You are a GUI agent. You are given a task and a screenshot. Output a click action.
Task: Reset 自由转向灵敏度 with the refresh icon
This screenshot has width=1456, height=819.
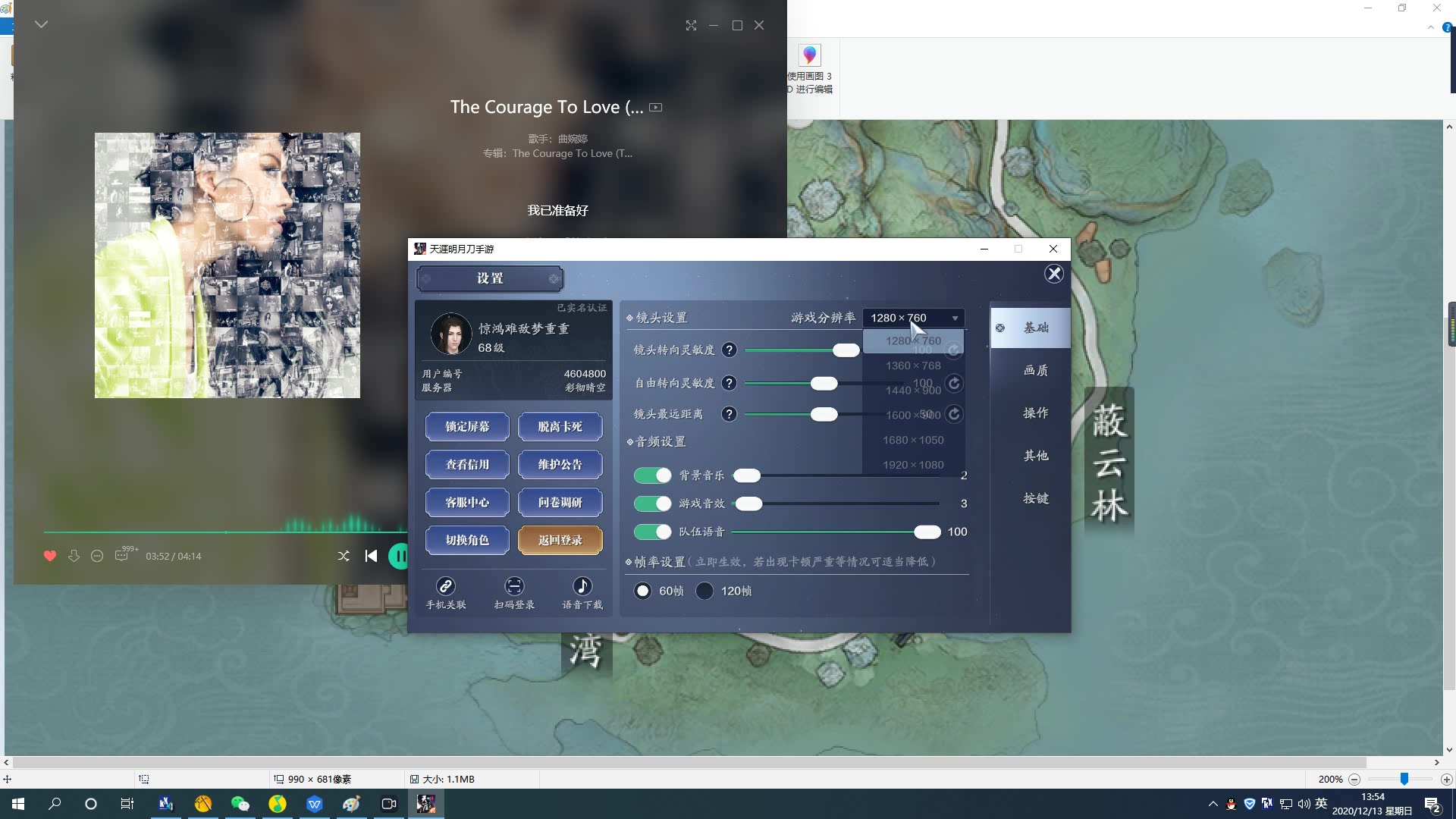[954, 383]
